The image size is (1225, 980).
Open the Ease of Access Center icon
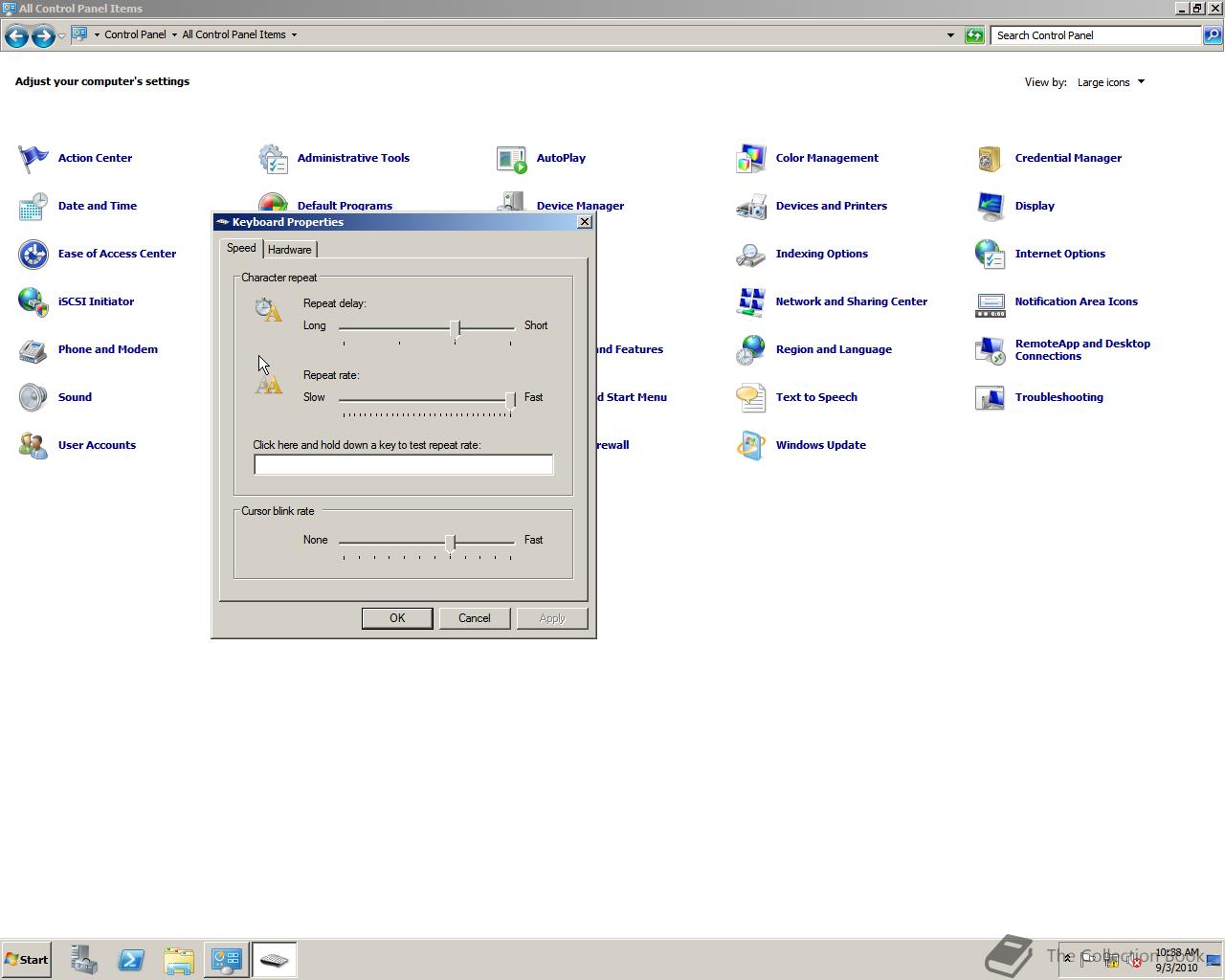[33, 254]
